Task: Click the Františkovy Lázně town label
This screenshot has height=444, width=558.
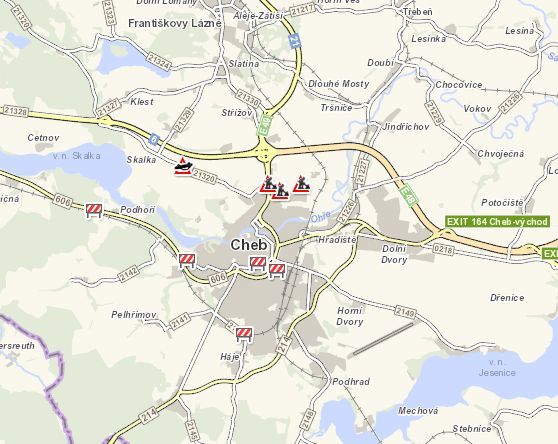Action: 175,23
